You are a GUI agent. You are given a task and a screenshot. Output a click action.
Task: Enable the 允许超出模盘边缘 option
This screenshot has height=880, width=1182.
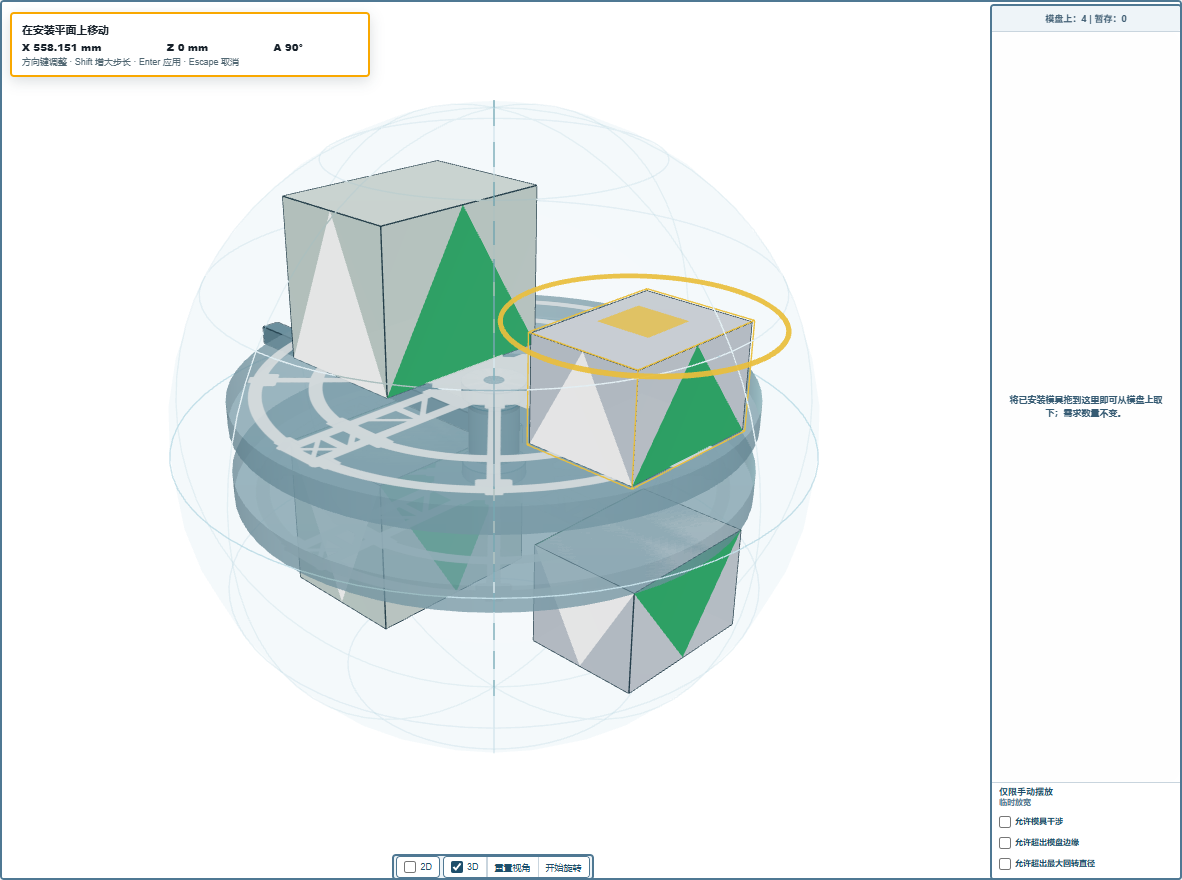click(x=1005, y=843)
